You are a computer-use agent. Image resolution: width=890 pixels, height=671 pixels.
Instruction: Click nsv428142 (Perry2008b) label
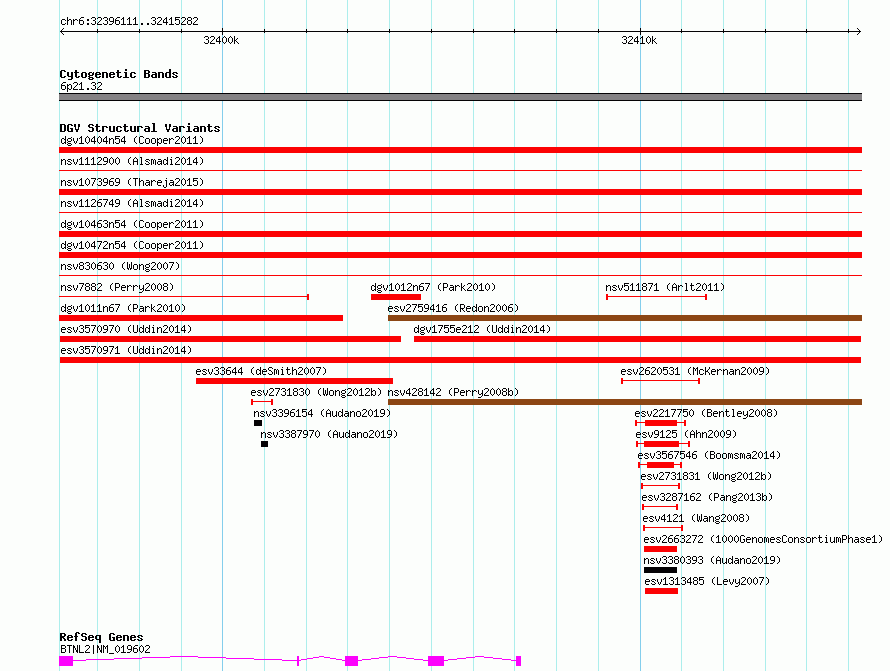point(453,392)
